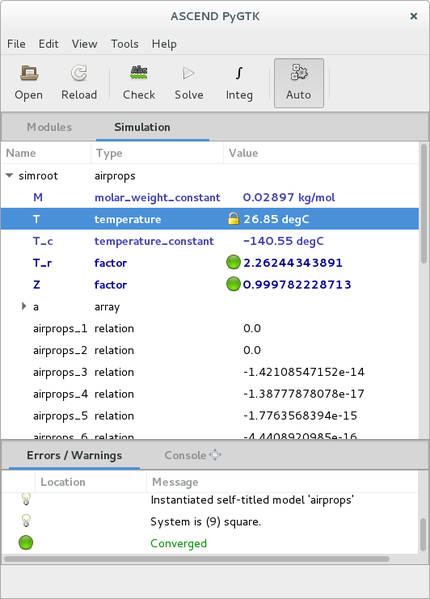Select the M molar_weight_constant row
The image size is (430, 599).
click(210, 197)
